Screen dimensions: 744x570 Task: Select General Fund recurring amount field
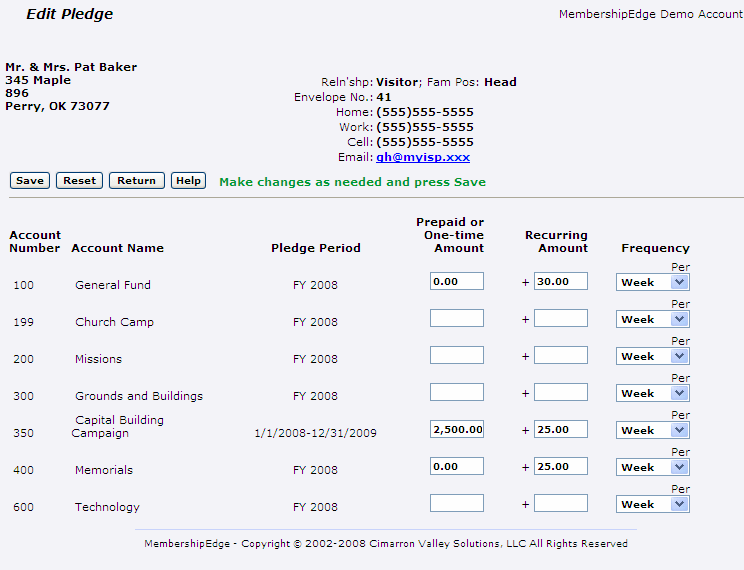(561, 282)
